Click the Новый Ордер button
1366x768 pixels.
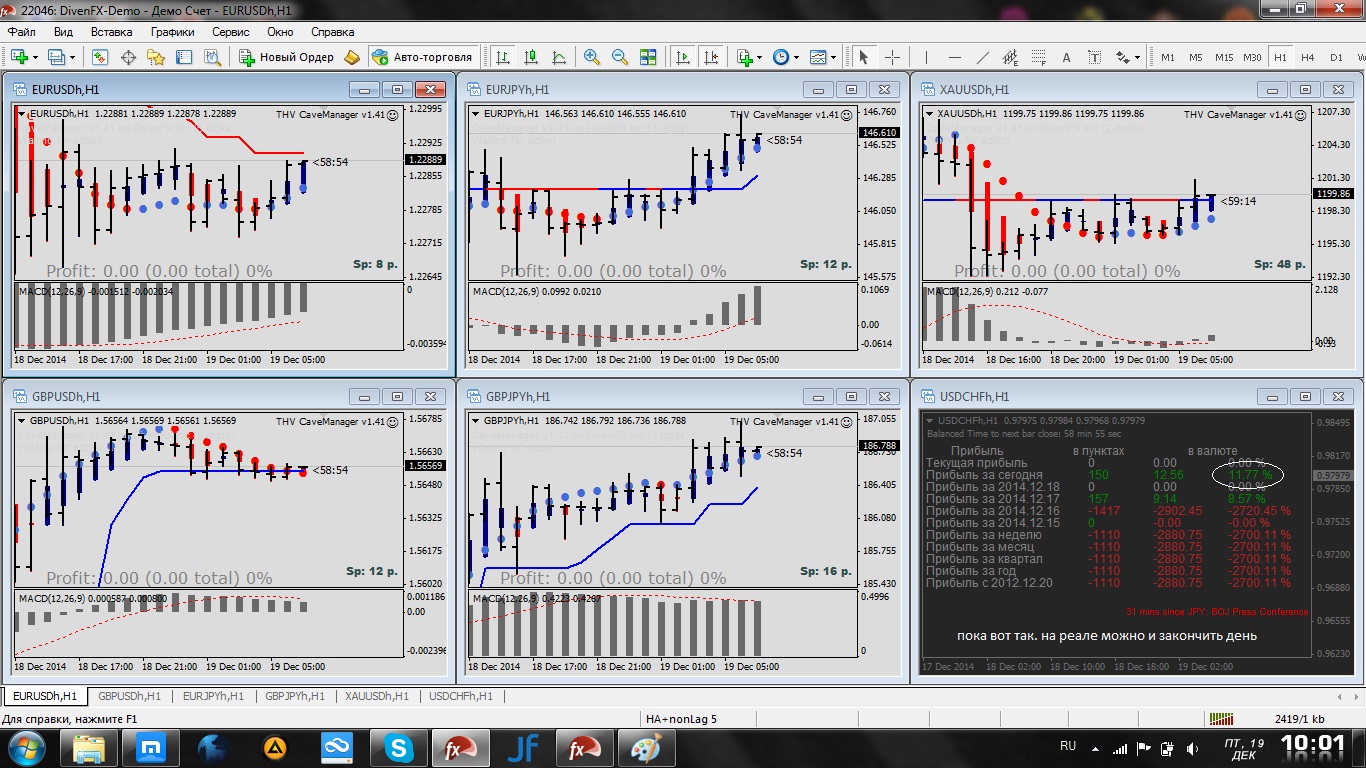pyautogui.click(x=287, y=57)
